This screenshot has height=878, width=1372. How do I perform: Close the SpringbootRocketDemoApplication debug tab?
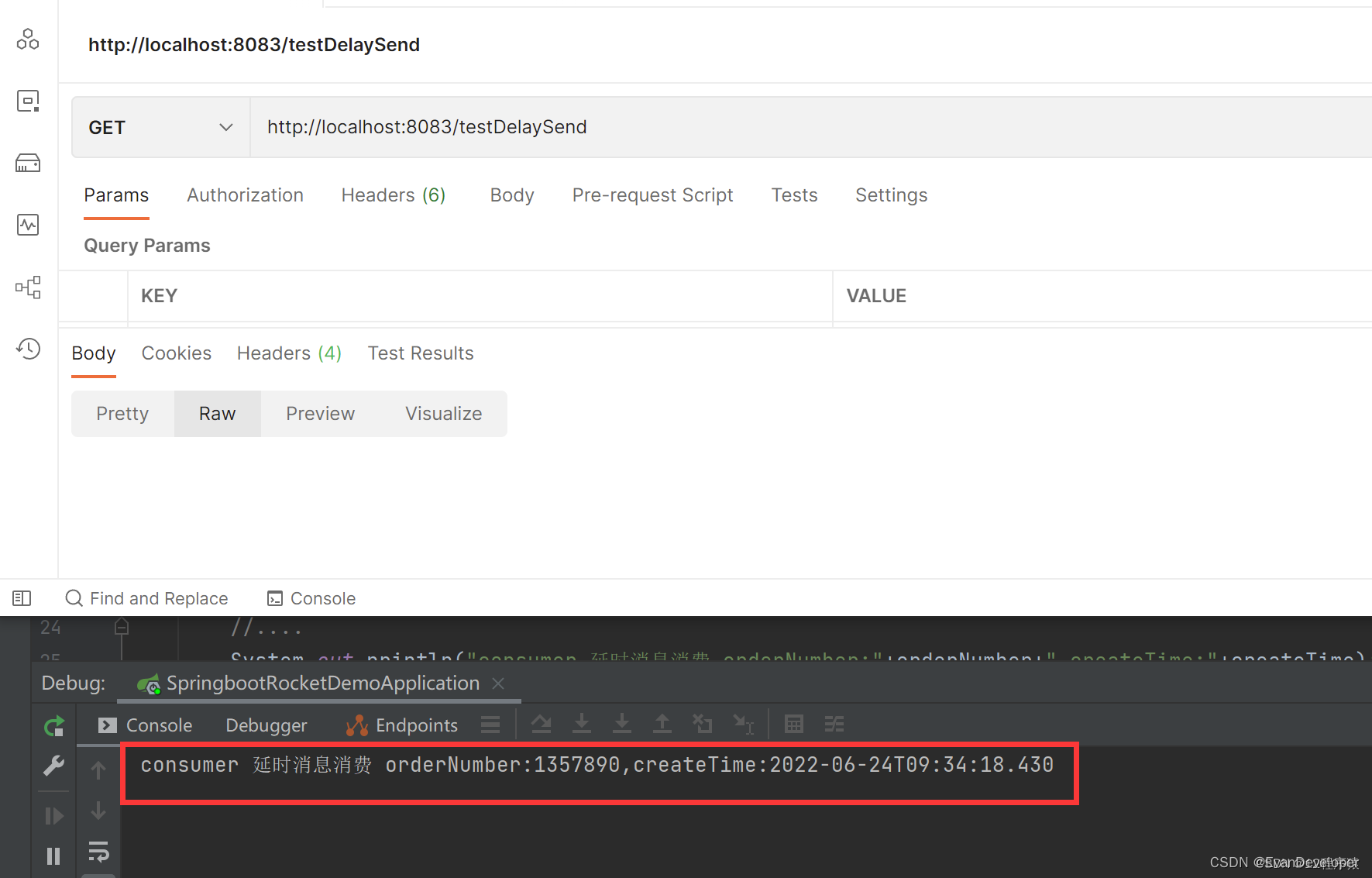[498, 683]
